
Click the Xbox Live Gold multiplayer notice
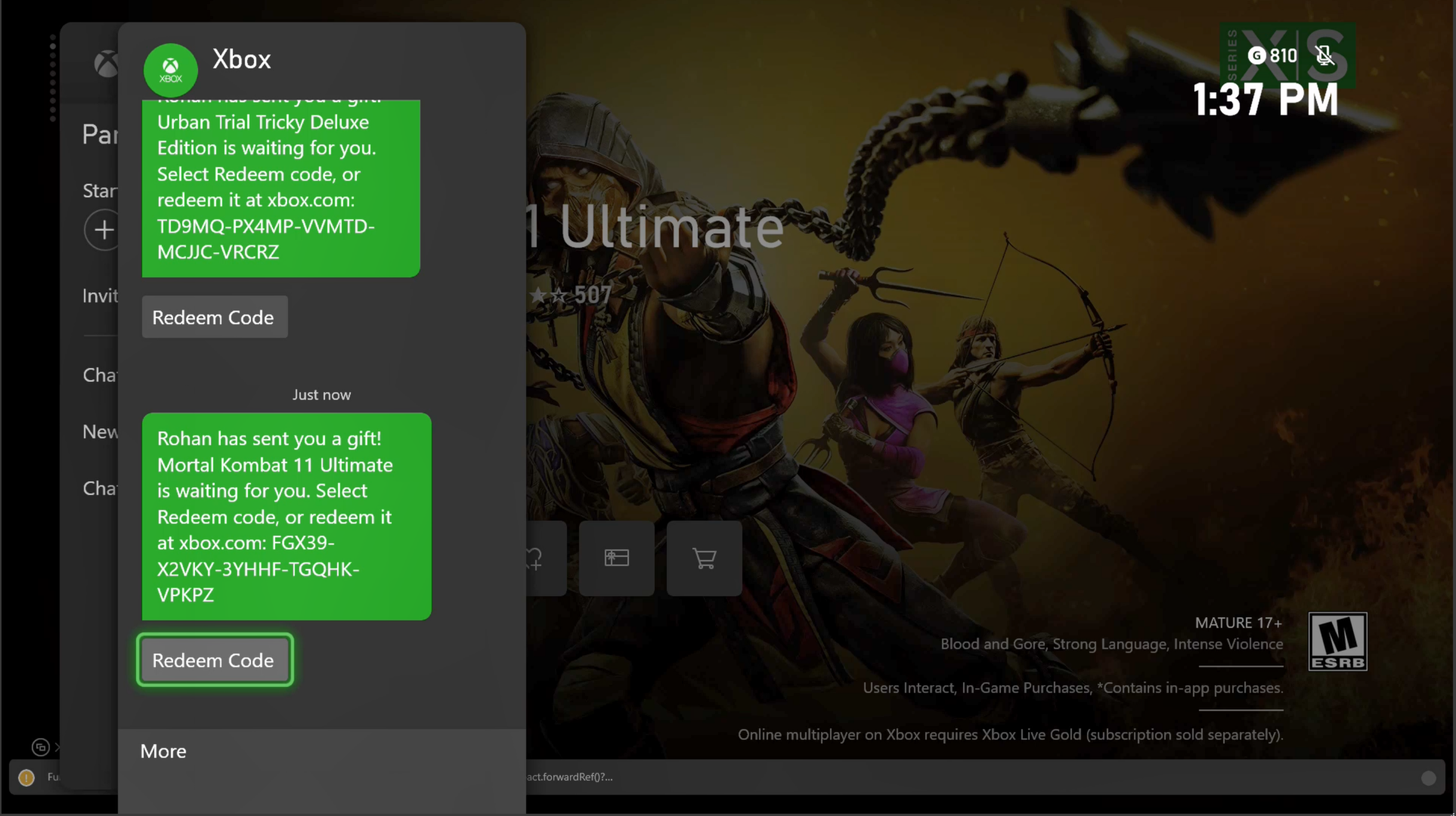[1011, 734]
